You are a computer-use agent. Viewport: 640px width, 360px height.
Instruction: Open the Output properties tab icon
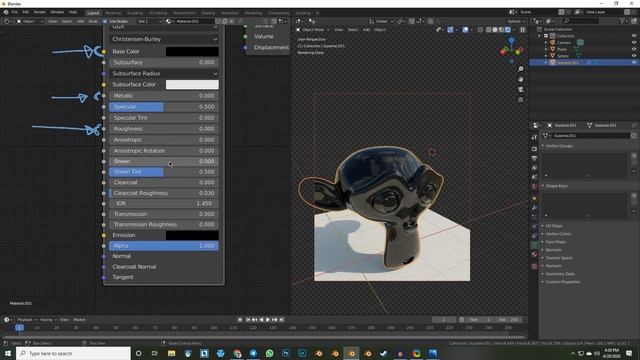point(534,158)
